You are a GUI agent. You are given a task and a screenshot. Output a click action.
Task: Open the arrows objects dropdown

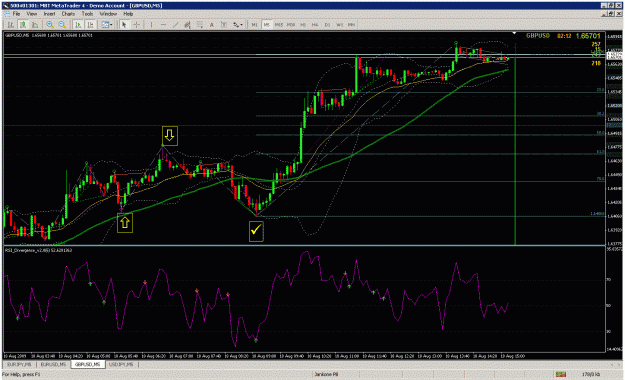[238, 25]
